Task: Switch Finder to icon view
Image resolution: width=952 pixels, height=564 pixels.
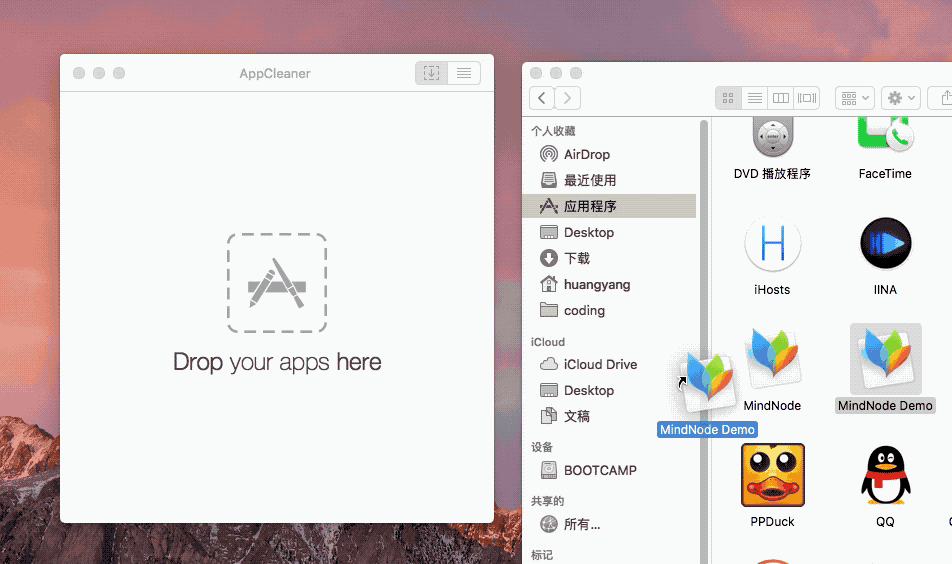Action: click(728, 98)
